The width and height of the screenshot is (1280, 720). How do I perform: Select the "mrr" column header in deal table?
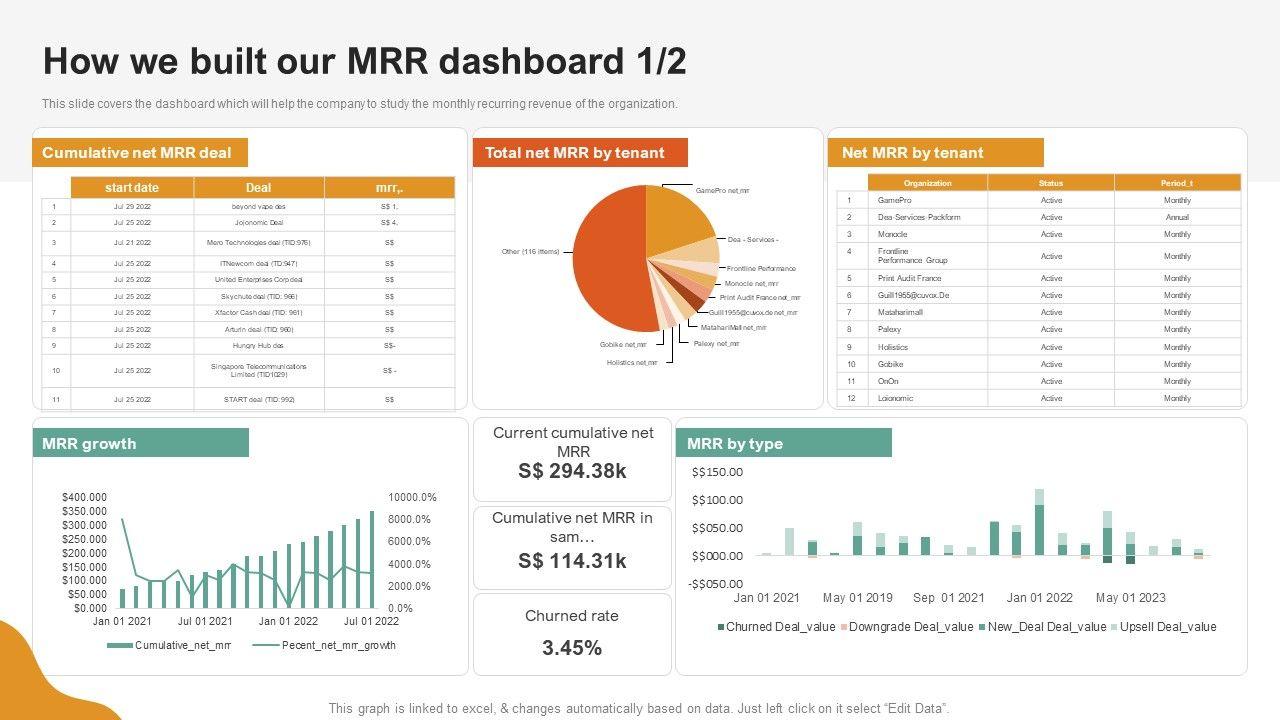[389, 188]
